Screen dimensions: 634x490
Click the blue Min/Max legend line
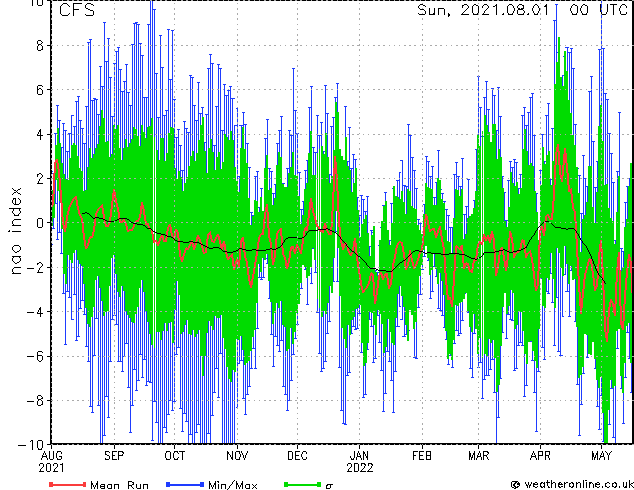coord(185,484)
